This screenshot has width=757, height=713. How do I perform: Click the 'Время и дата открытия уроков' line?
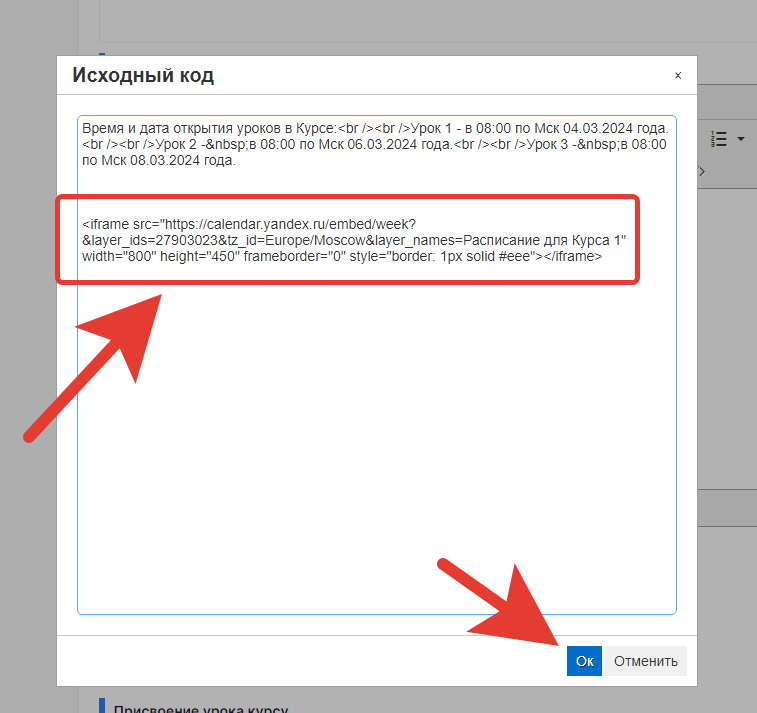375,128
